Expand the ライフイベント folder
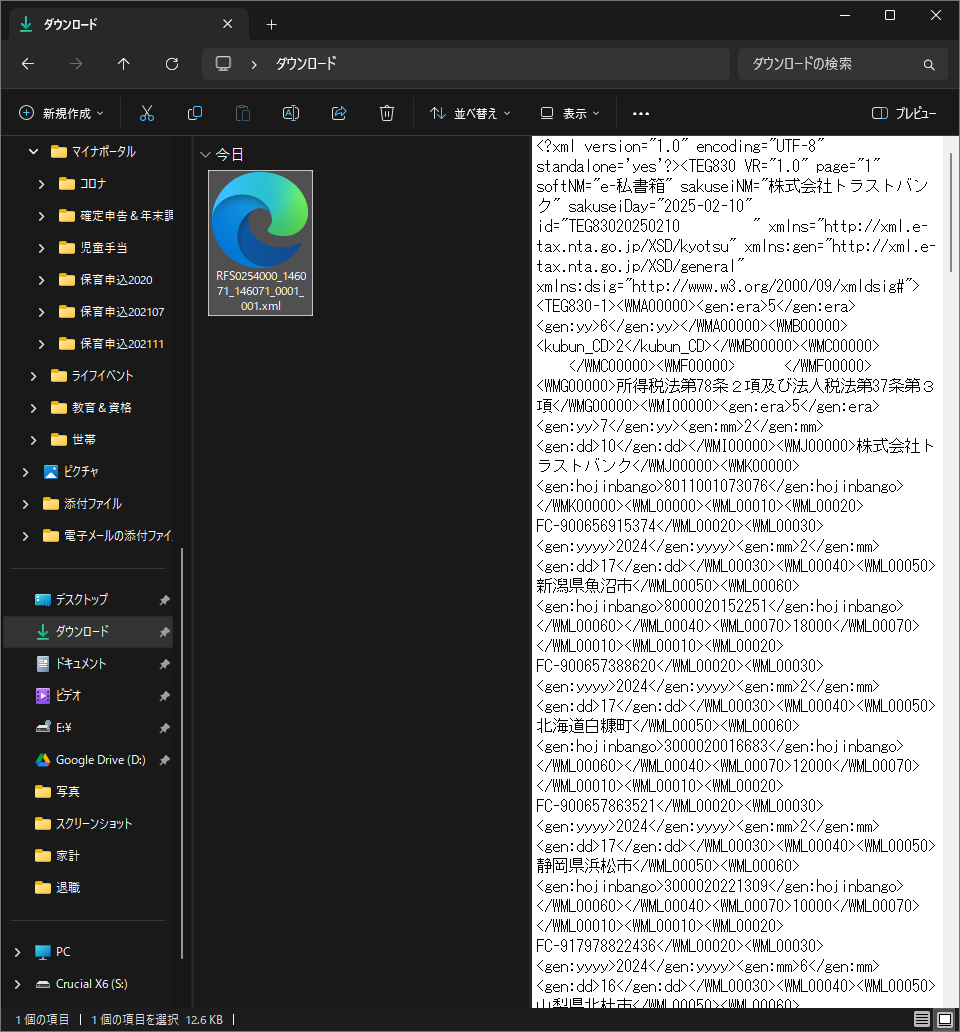This screenshot has width=960, height=1032. pos(34,376)
